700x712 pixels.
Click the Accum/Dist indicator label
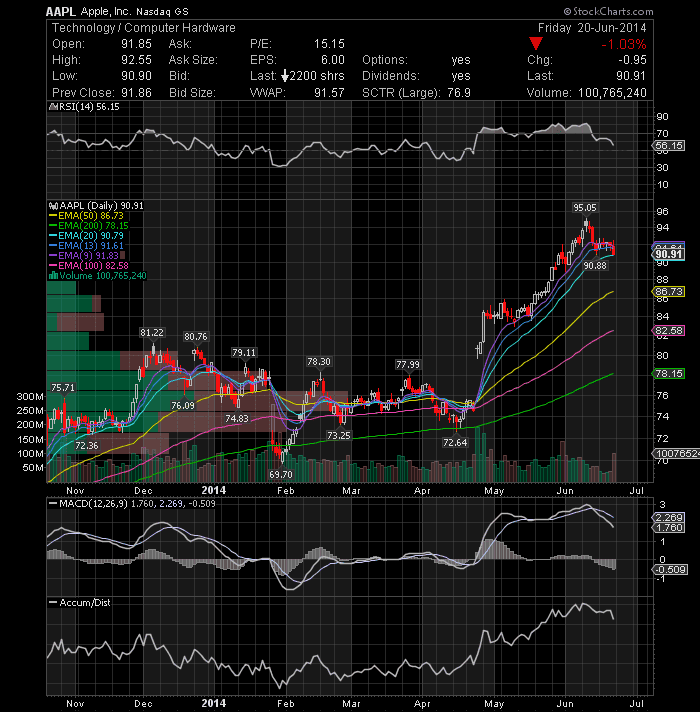pyautogui.click(x=79, y=603)
